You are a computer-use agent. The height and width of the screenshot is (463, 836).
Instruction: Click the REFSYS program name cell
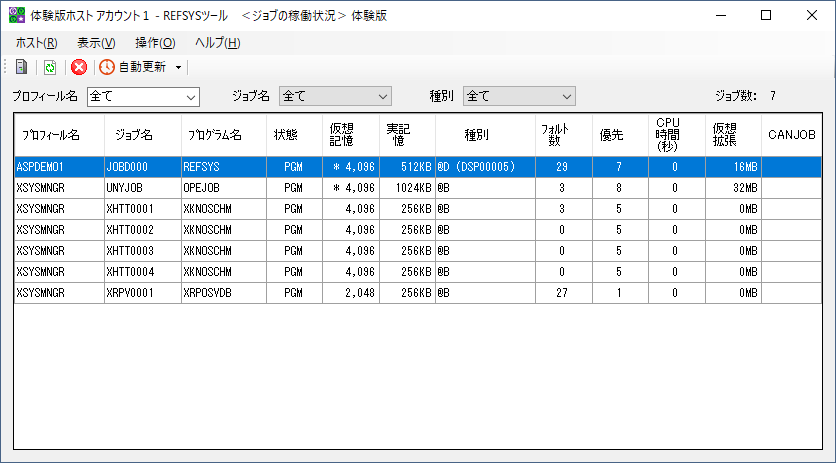pos(224,167)
